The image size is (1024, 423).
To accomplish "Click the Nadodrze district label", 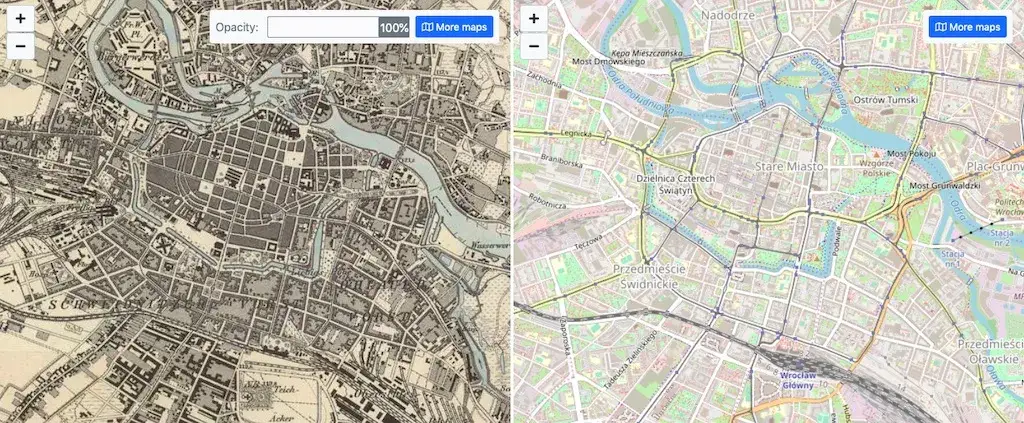I will click(x=728, y=14).
